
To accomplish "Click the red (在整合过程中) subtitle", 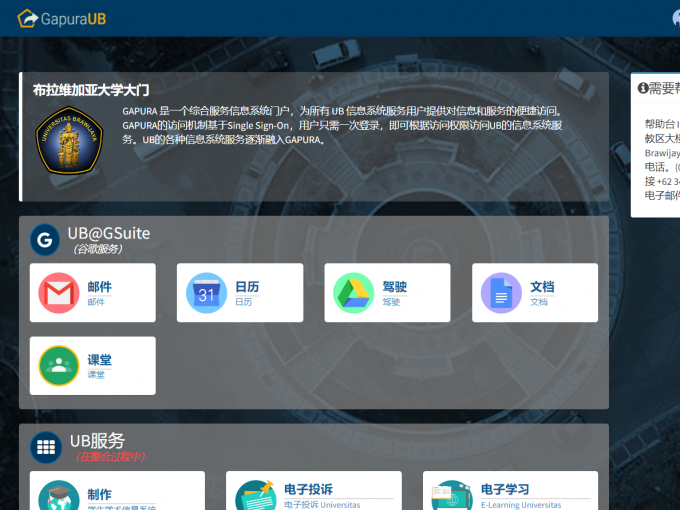I will point(111,457).
